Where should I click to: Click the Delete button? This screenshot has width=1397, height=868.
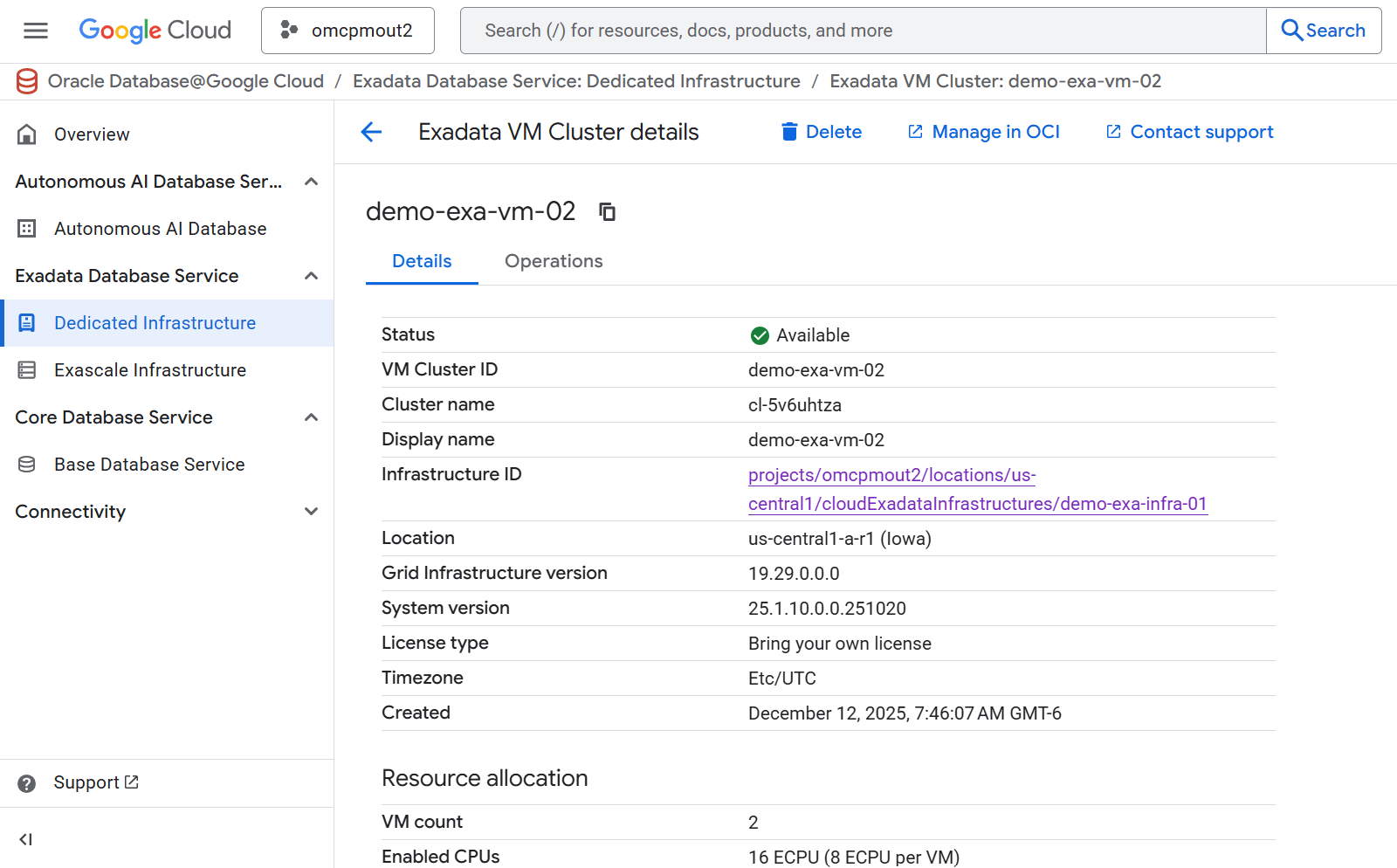click(x=821, y=131)
